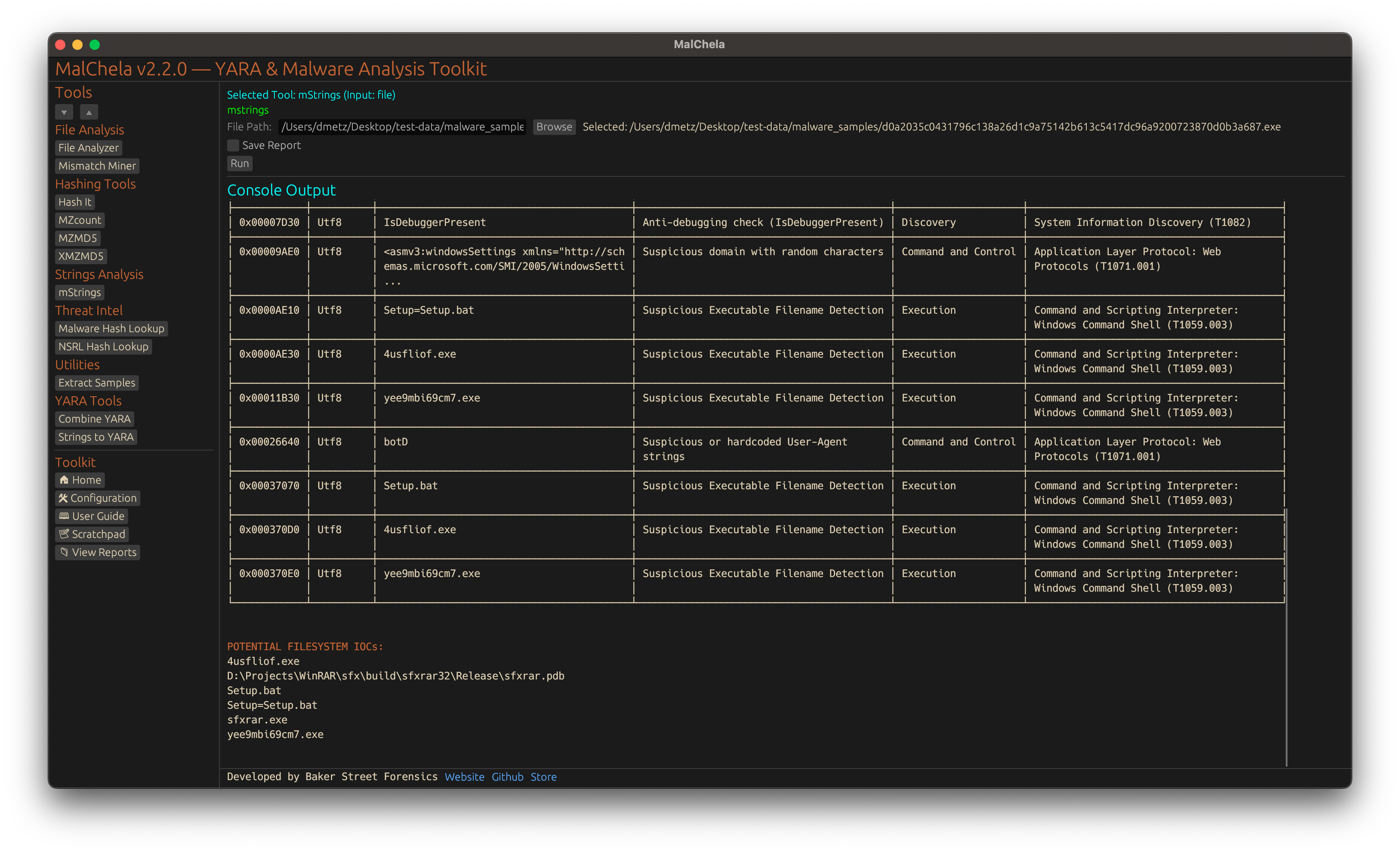1400x852 pixels.
Task: Launch the MZcount tool
Action: [x=80, y=220]
